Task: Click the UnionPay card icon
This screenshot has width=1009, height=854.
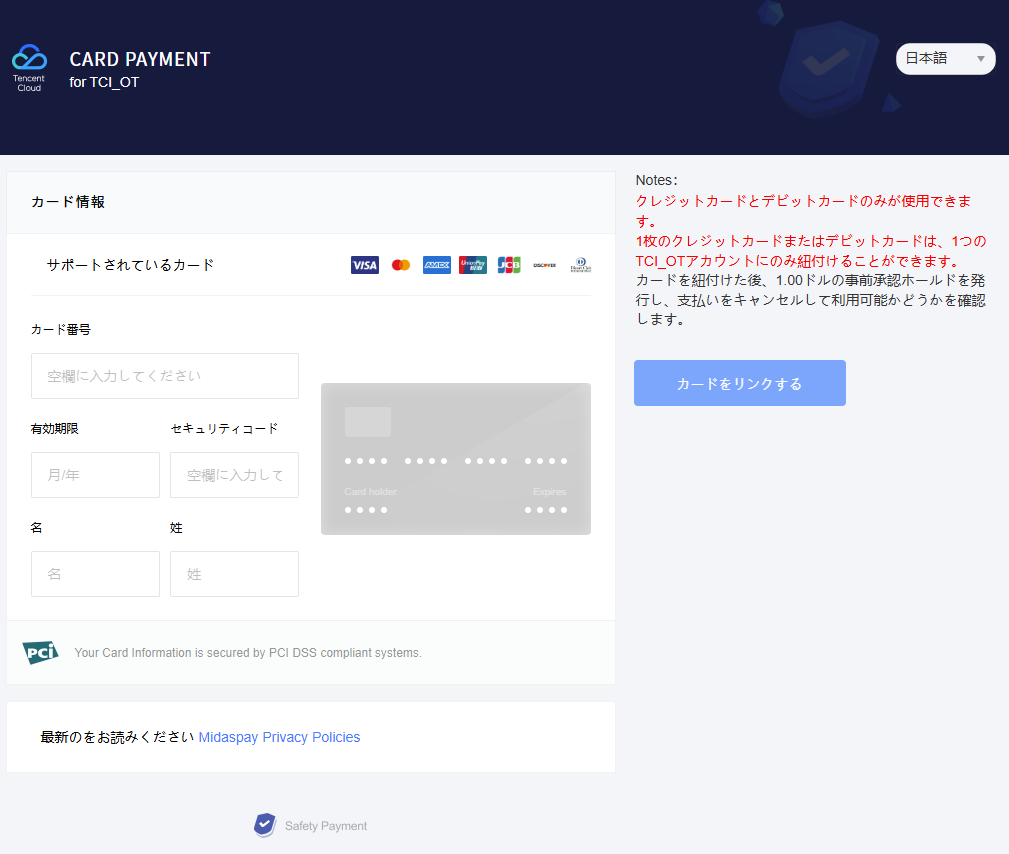Action: 473,265
